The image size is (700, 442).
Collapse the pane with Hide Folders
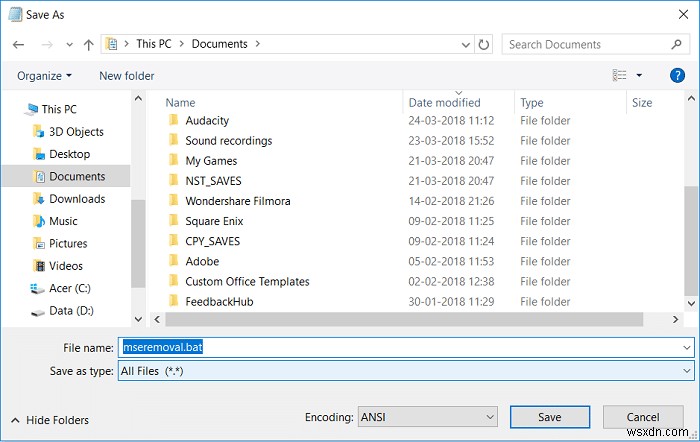tap(50, 420)
